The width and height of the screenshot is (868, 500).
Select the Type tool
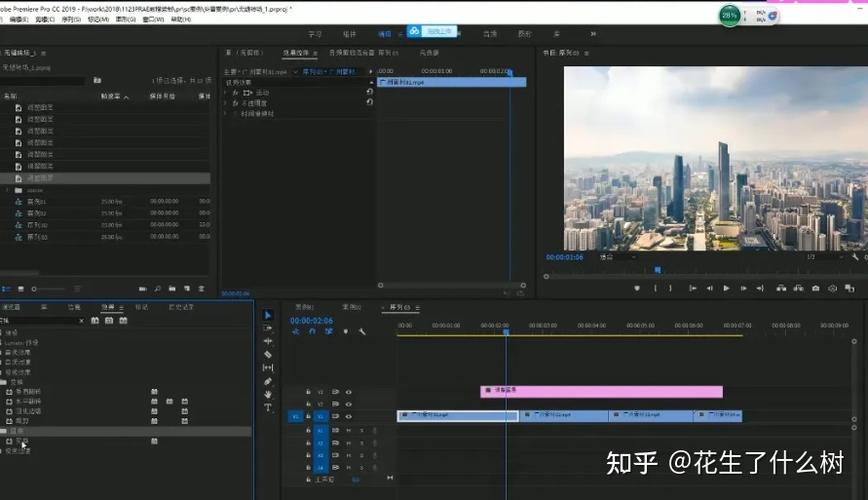pyautogui.click(x=268, y=408)
